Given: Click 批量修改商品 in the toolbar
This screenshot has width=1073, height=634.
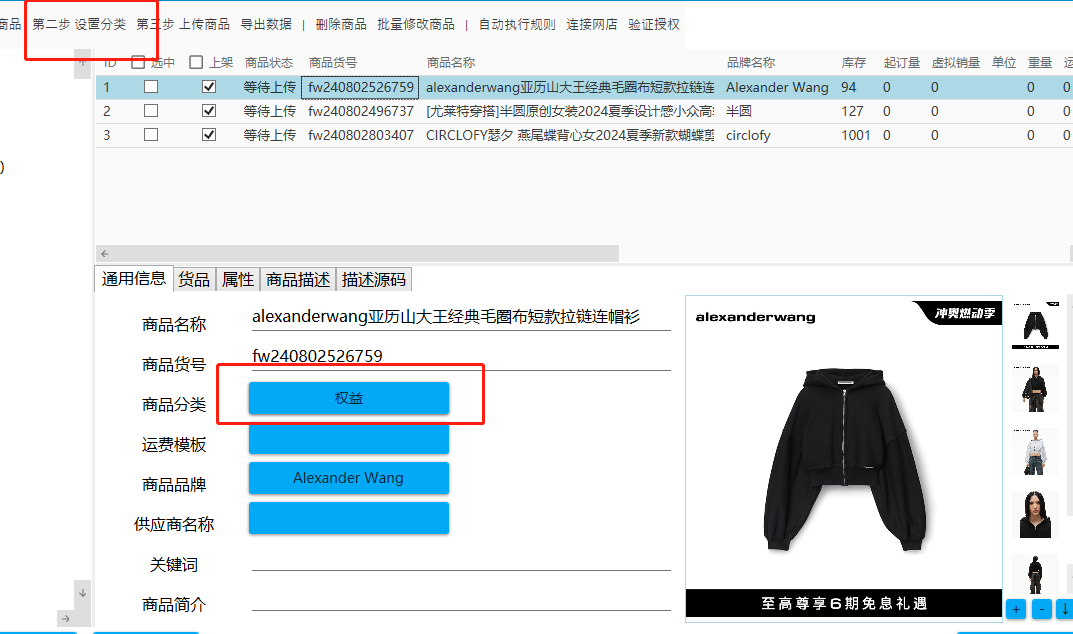Looking at the screenshot, I should click(416, 24).
